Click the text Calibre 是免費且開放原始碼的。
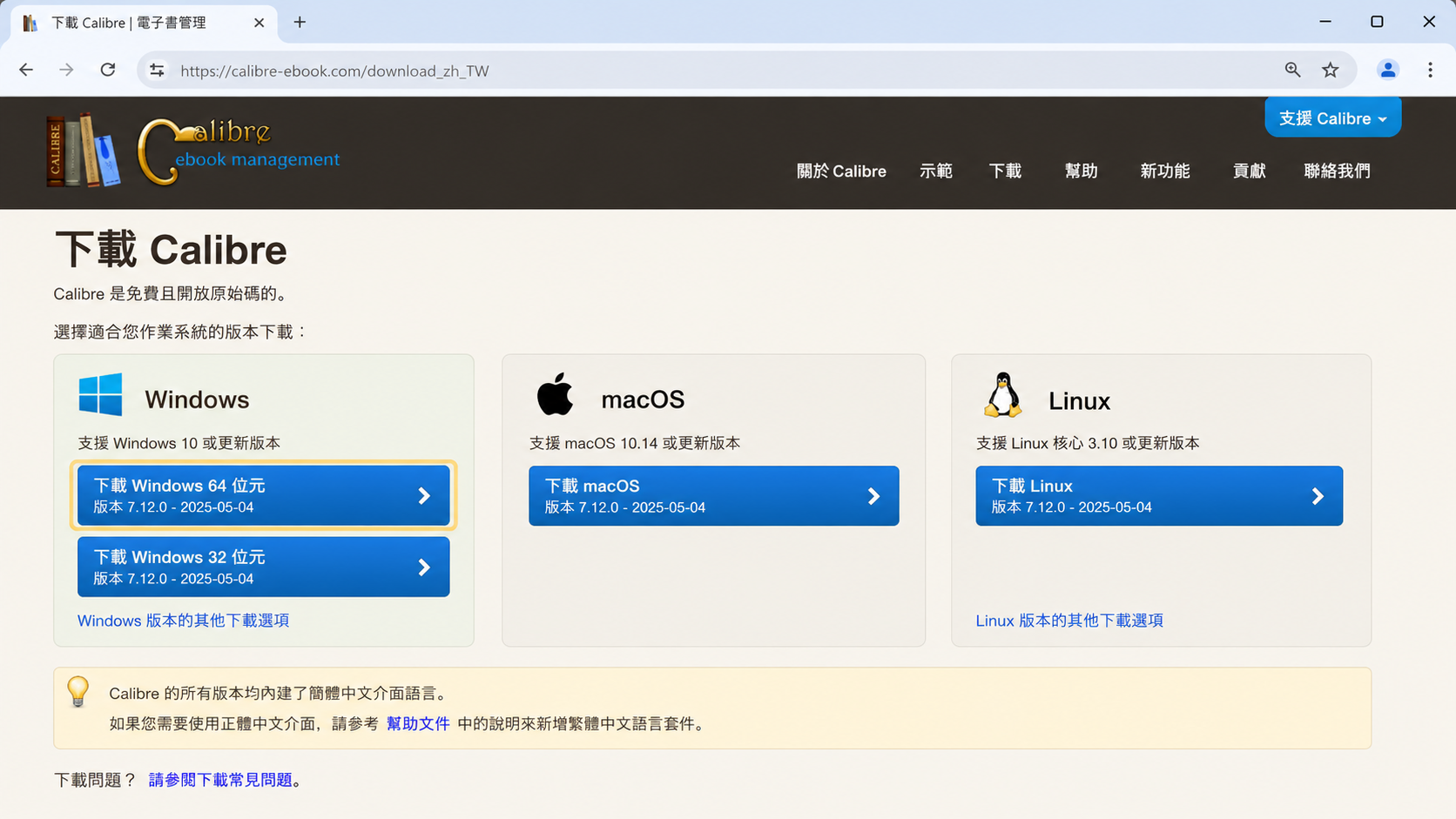1456x819 pixels. pos(171,294)
